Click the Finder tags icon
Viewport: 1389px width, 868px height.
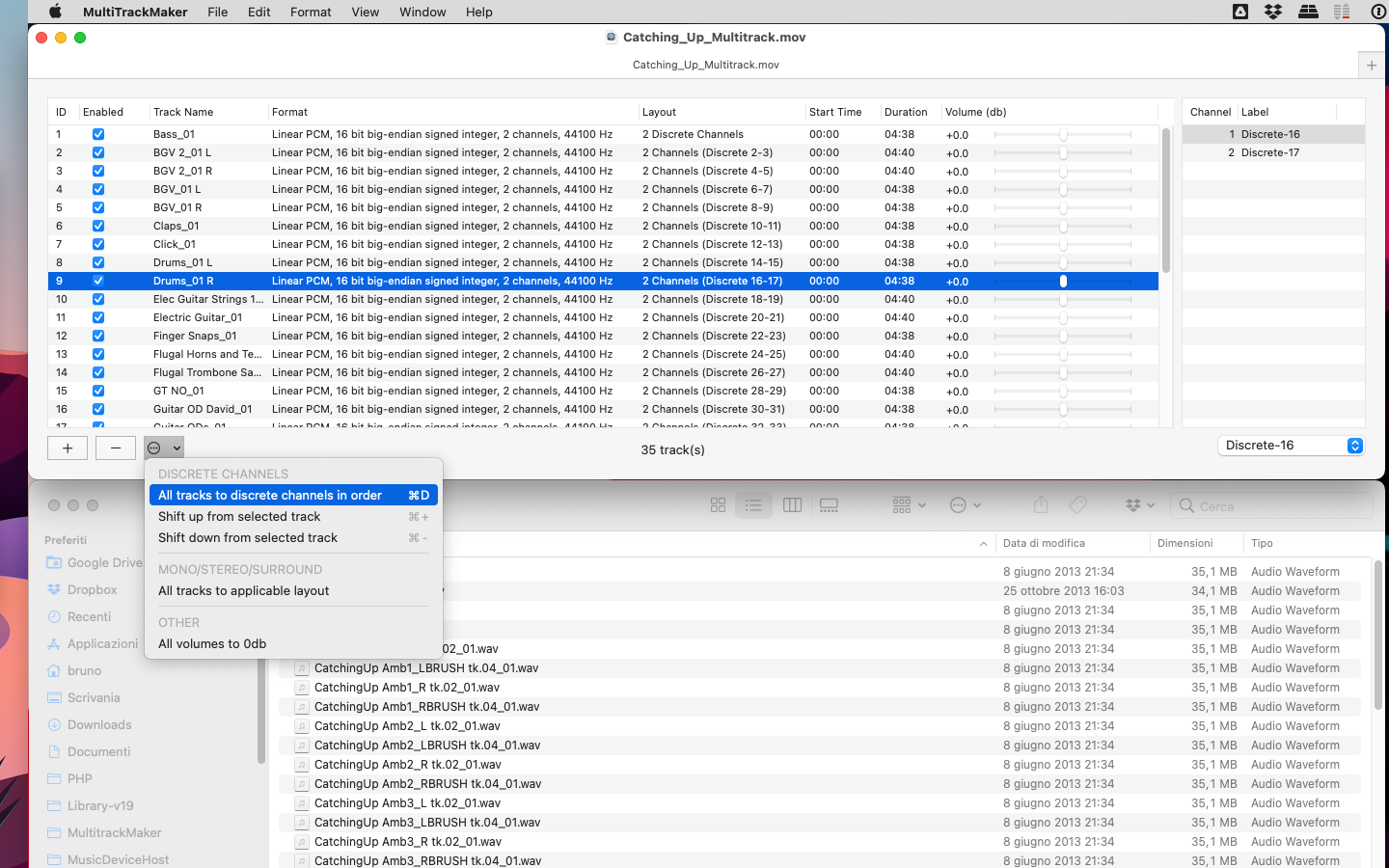click(1078, 504)
